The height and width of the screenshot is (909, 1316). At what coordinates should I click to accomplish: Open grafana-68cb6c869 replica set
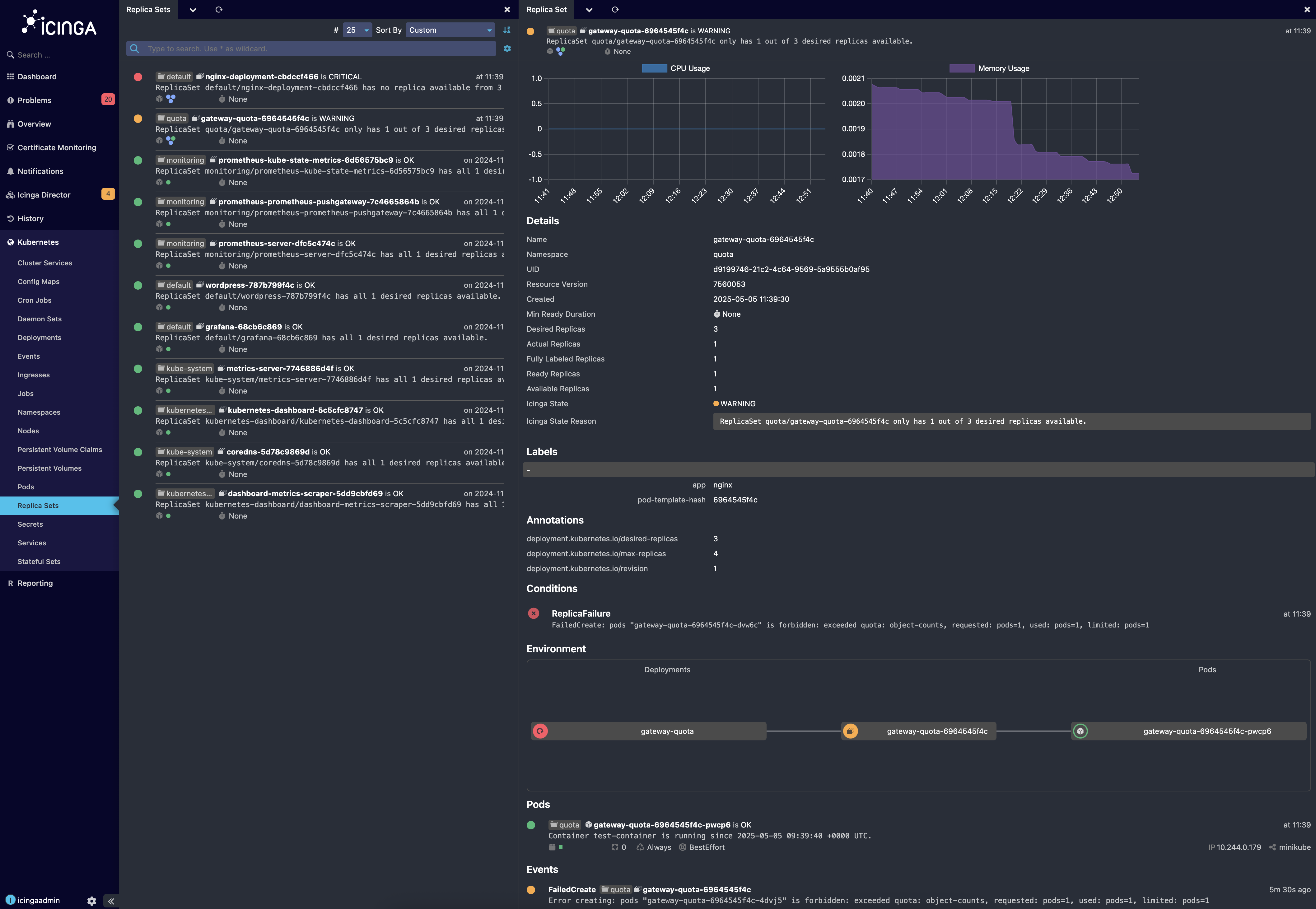(x=243, y=327)
